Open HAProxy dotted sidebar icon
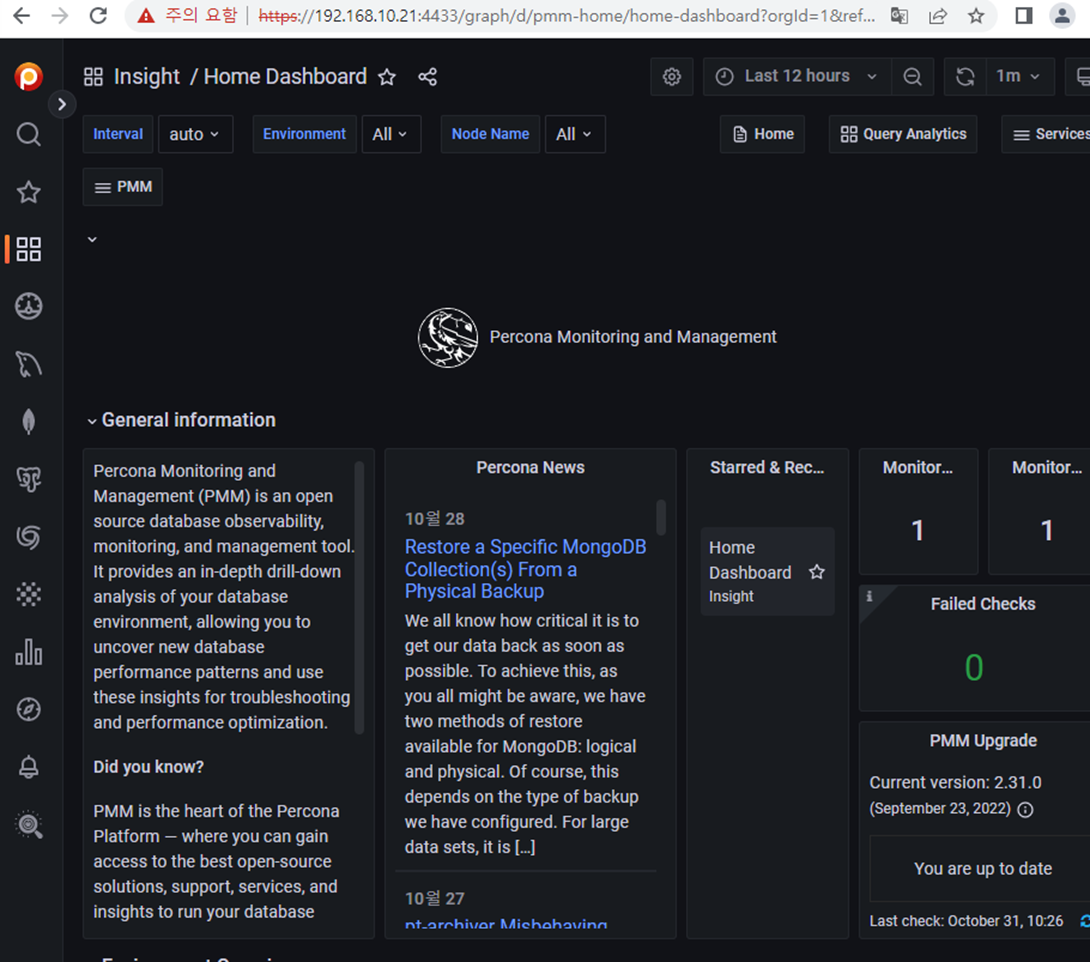Image resolution: width=1090 pixels, height=962 pixels. pos(29,594)
